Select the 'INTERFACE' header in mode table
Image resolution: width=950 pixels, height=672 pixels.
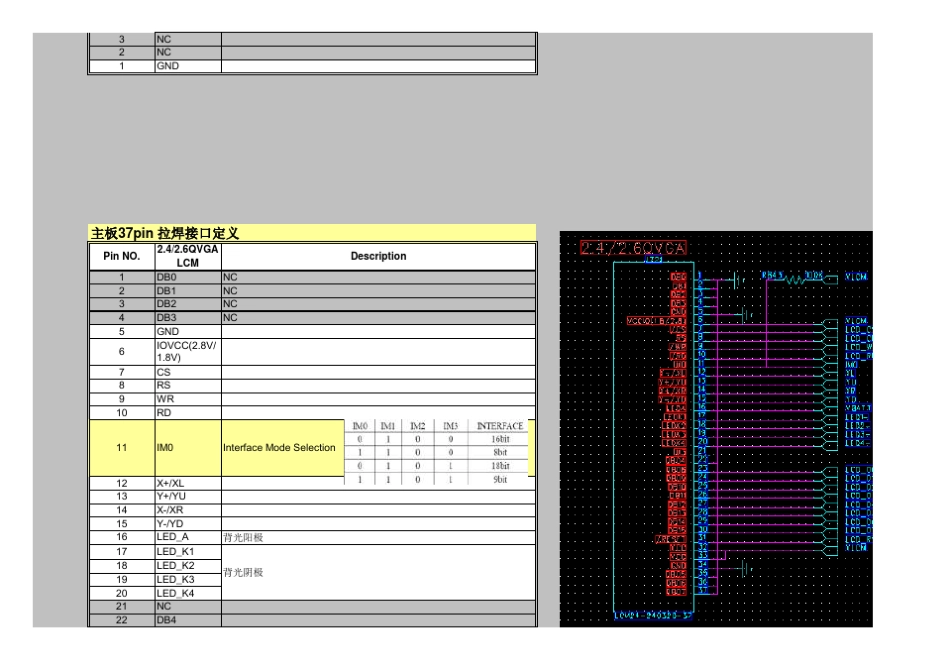(500, 426)
